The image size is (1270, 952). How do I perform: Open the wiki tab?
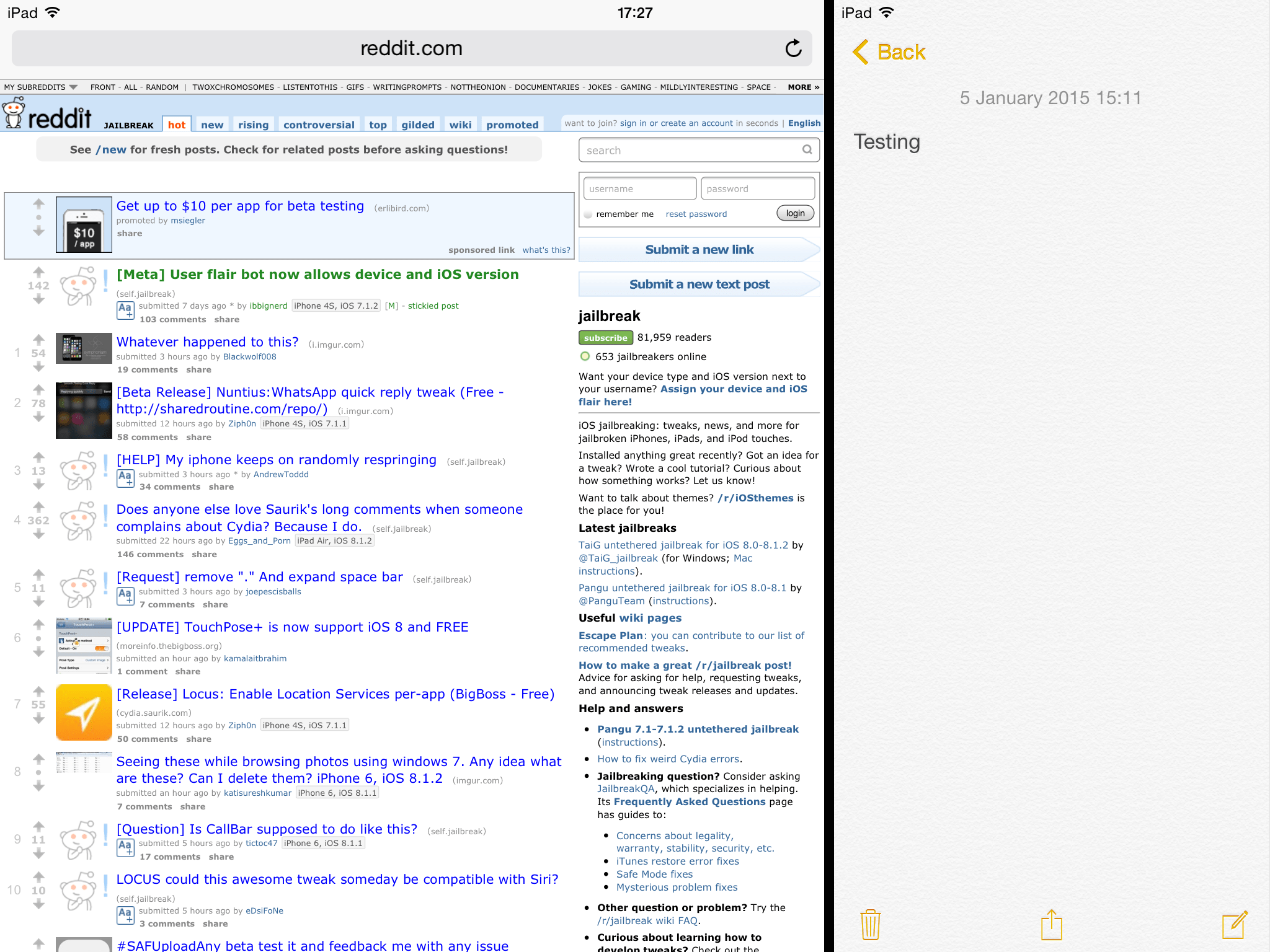(x=460, y=124)
